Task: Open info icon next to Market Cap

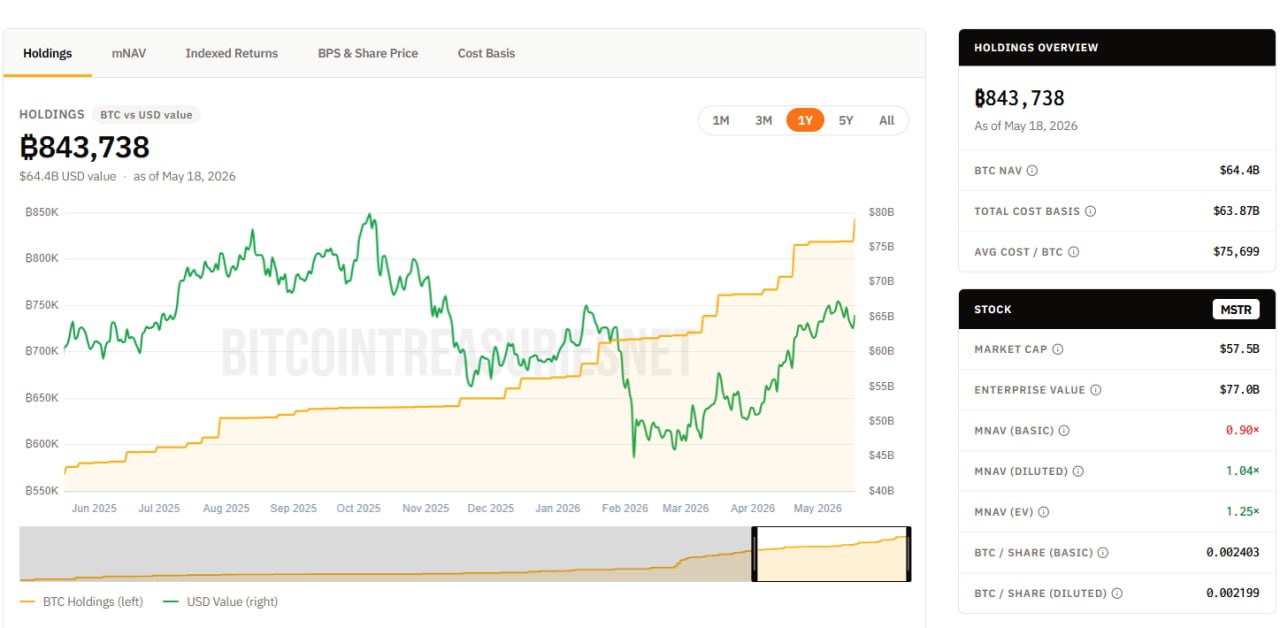Action: click(x=1058, y=349)
